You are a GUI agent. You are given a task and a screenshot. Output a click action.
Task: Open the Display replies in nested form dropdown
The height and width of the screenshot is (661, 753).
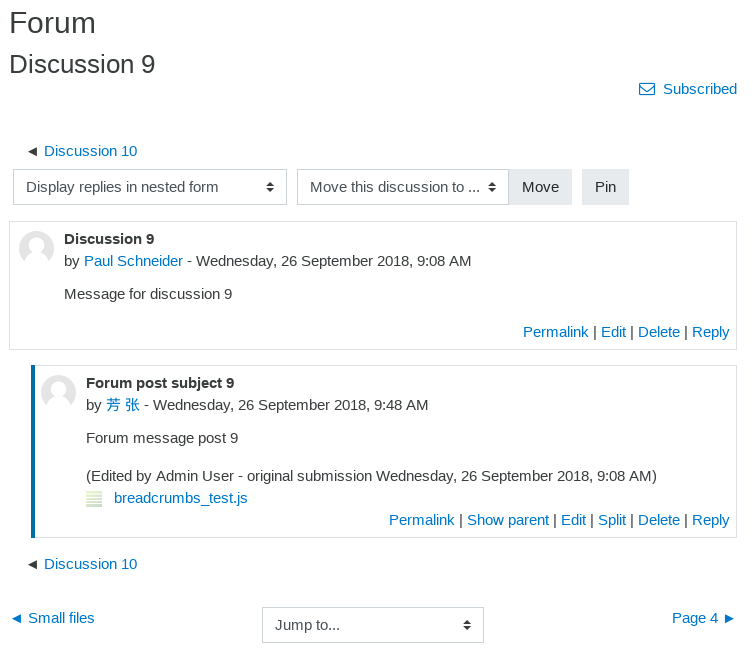point(150,187)
